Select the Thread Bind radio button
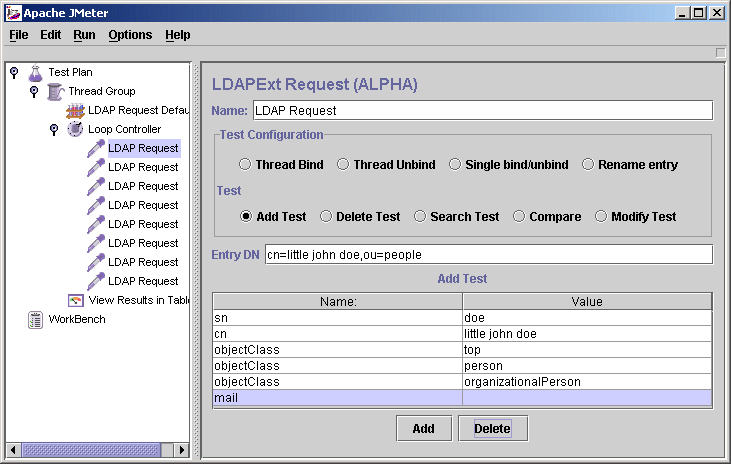Image resolution: width=731 pixels, height=464 pixels. pos(245,165)
